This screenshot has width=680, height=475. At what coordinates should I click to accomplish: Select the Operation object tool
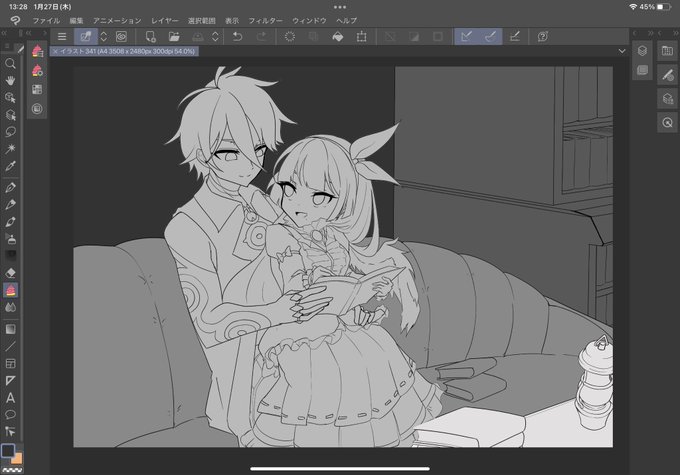(10, 98)
